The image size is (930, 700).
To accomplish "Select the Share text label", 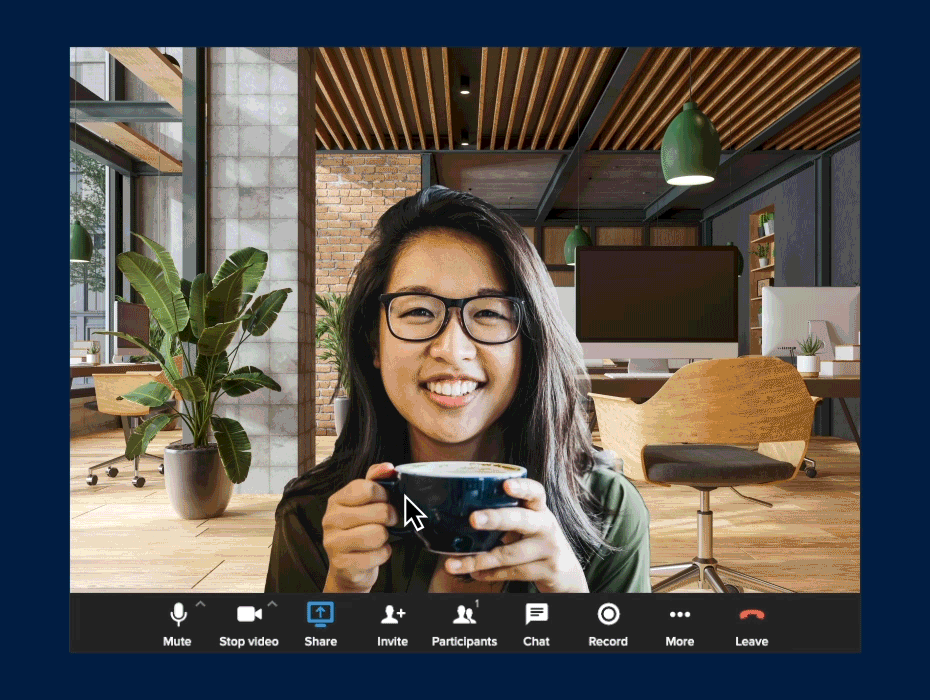I will tap(320, 641).
